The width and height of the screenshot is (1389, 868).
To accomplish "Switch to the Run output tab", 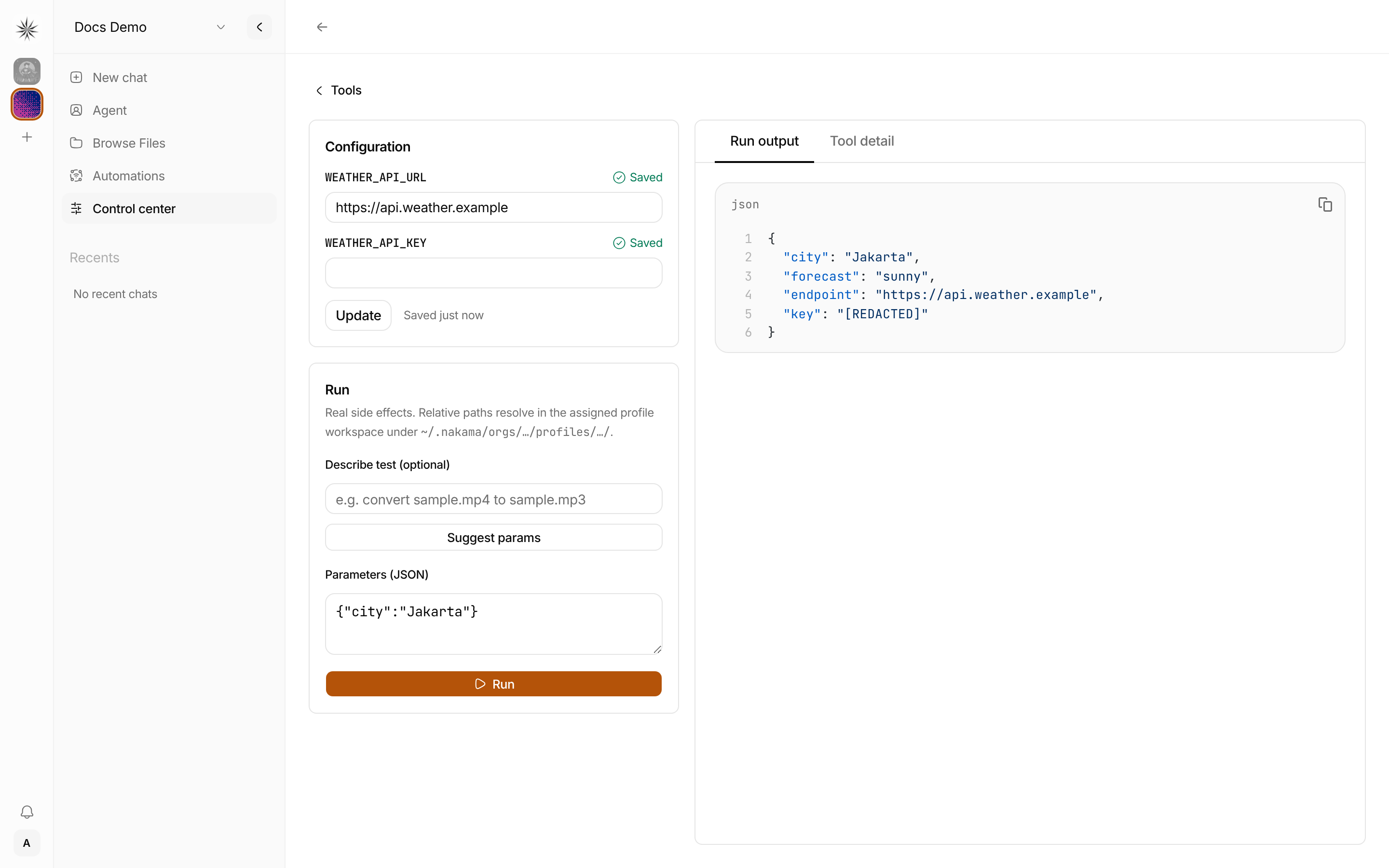I will (x=764, y=141).
